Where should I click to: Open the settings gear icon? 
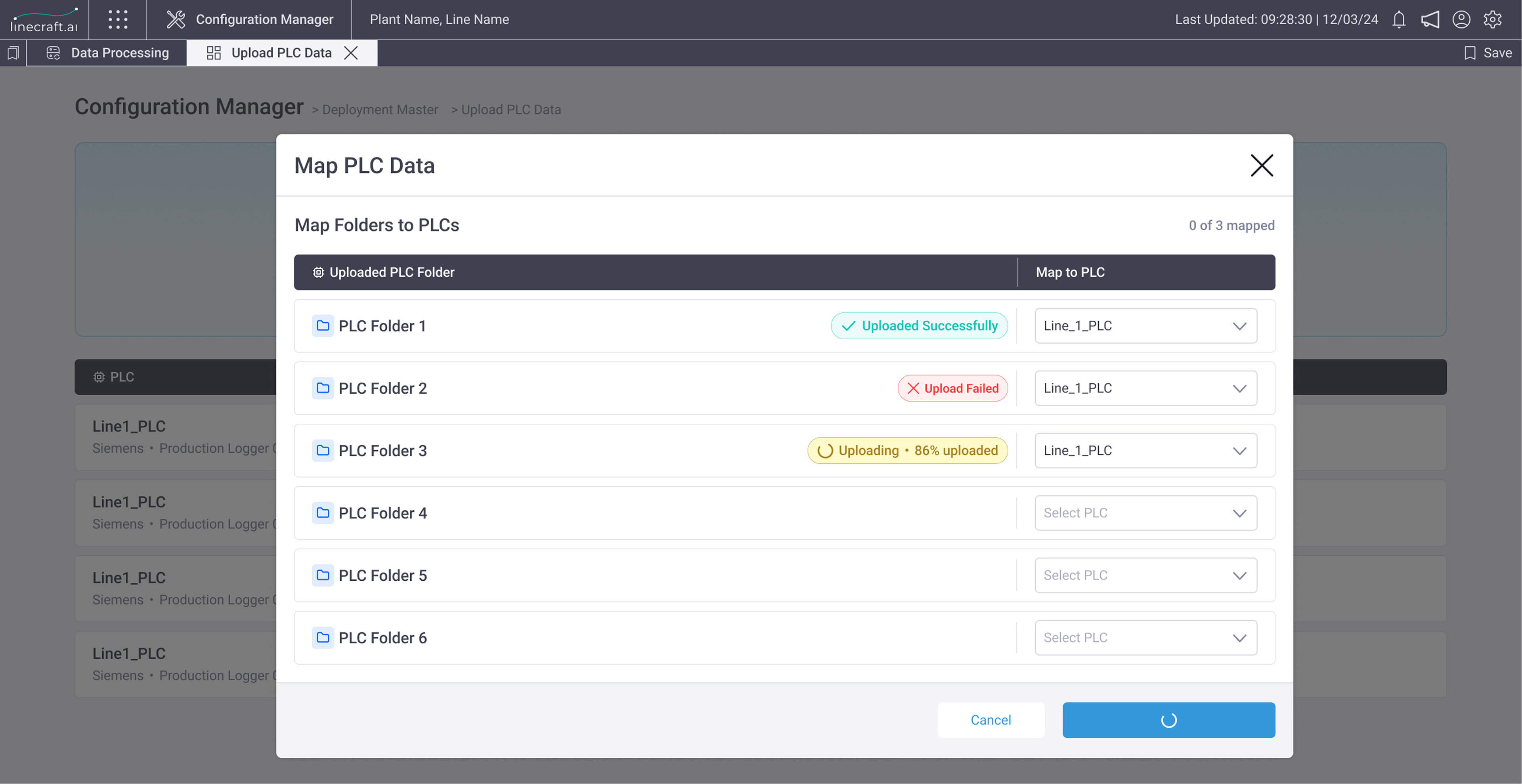point(1492,19)
